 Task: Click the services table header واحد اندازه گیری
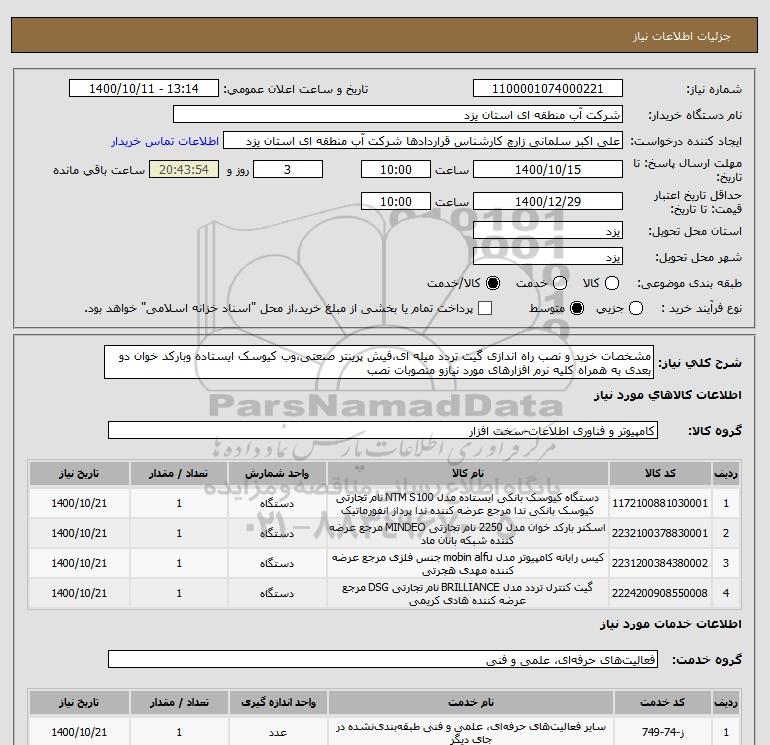tap(278, 703)
